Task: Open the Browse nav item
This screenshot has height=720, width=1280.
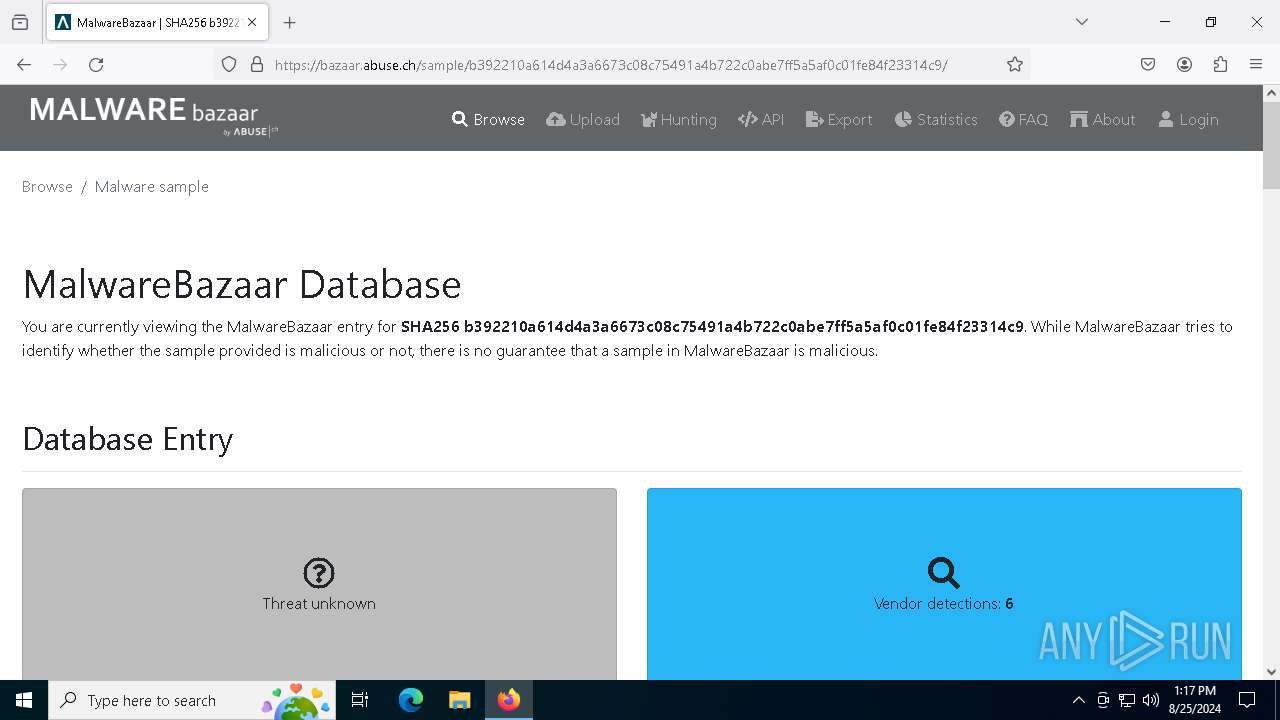Action: (x=488, y=119)
